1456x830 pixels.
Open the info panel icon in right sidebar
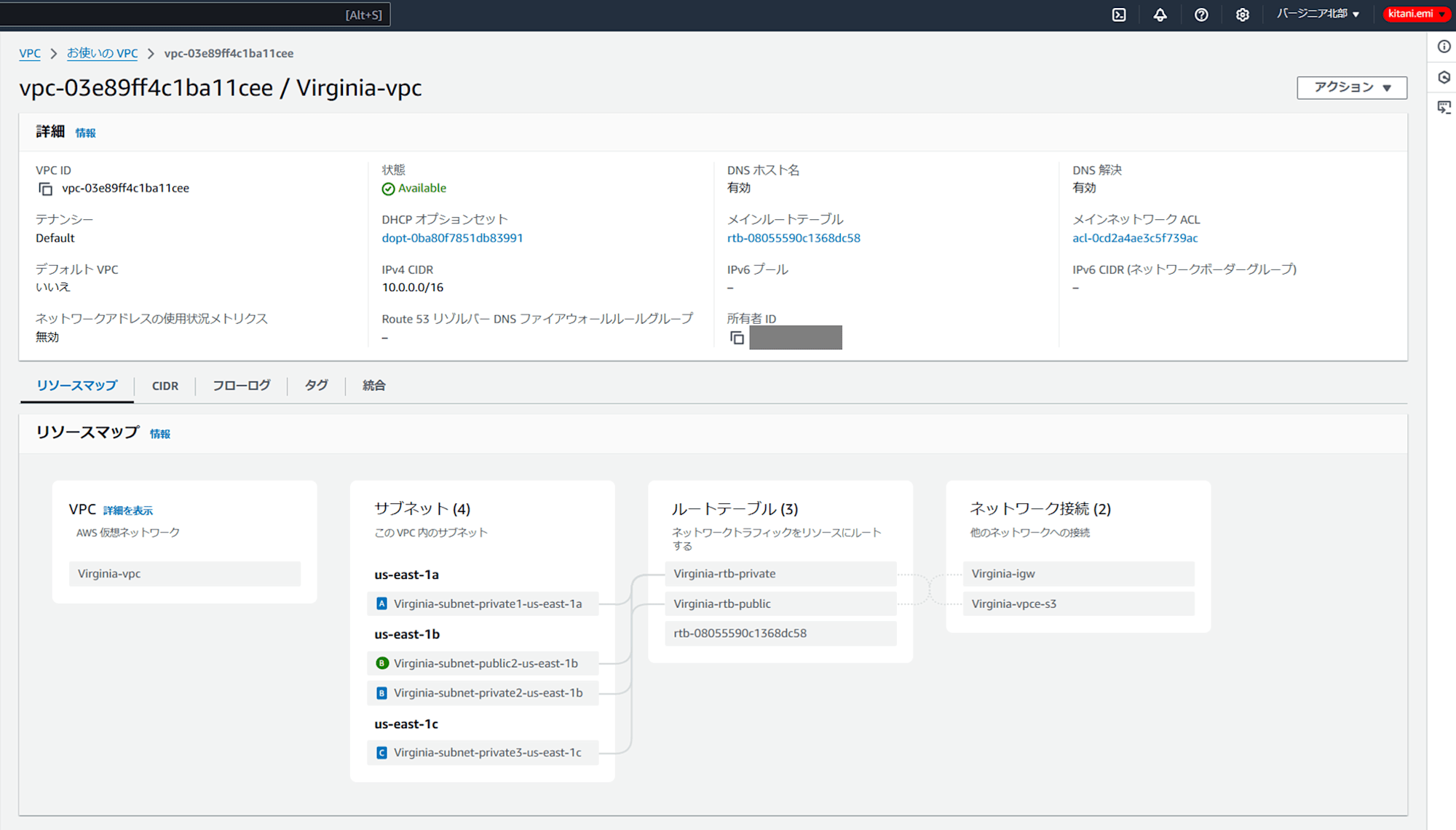pyautogui.click(x=1444, y=47)
